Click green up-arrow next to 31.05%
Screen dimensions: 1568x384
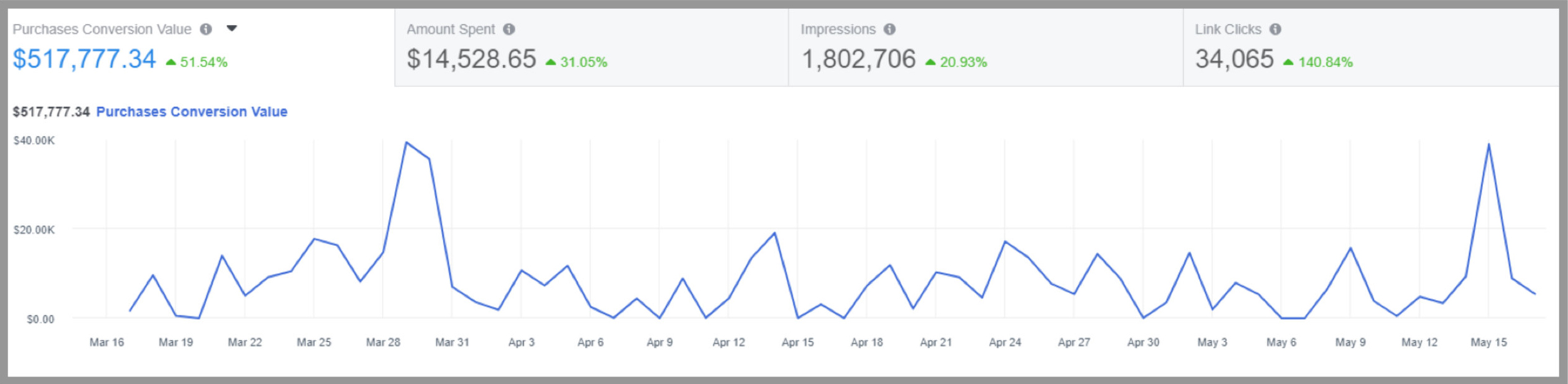pos(551,62)
